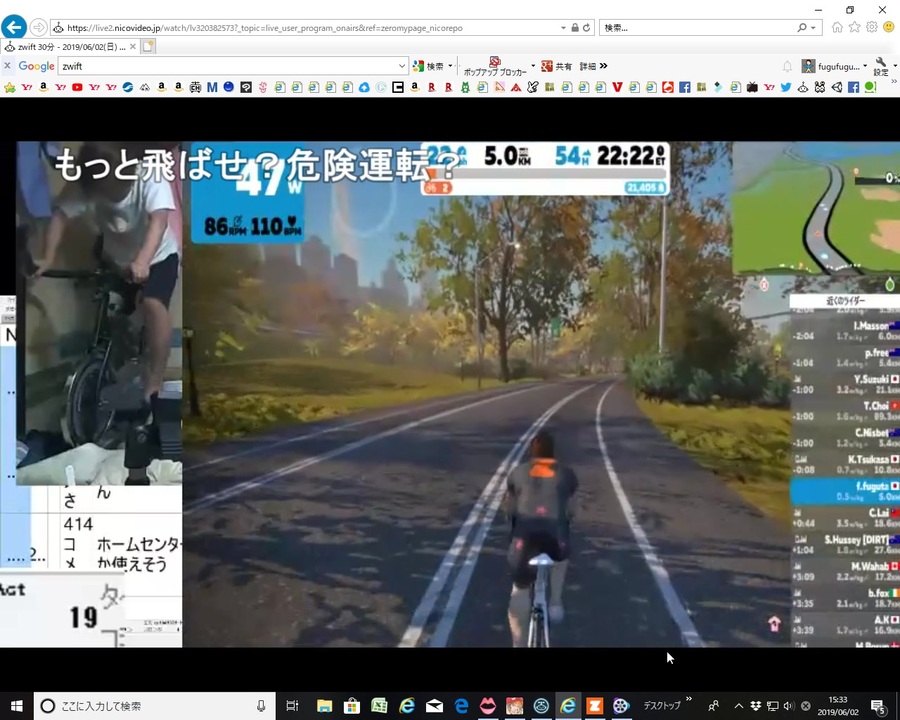Click the ポップアップ ブロッカー button
Viewport: 900px width, 720px height.
click(x=495, y=67)
